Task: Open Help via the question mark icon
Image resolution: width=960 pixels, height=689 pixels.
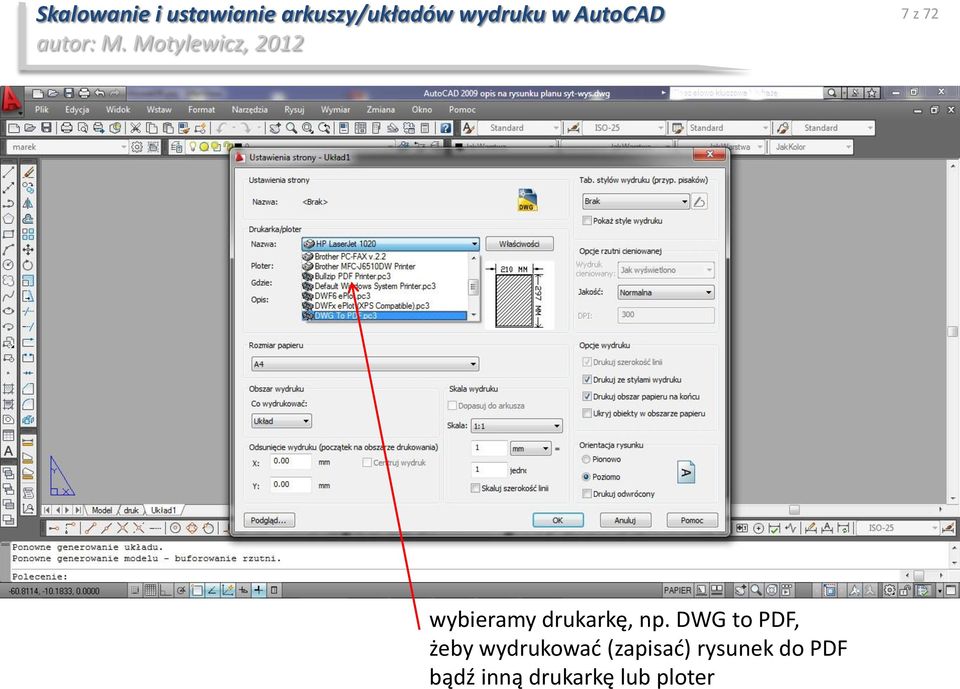Action: [x=446, y=128]
